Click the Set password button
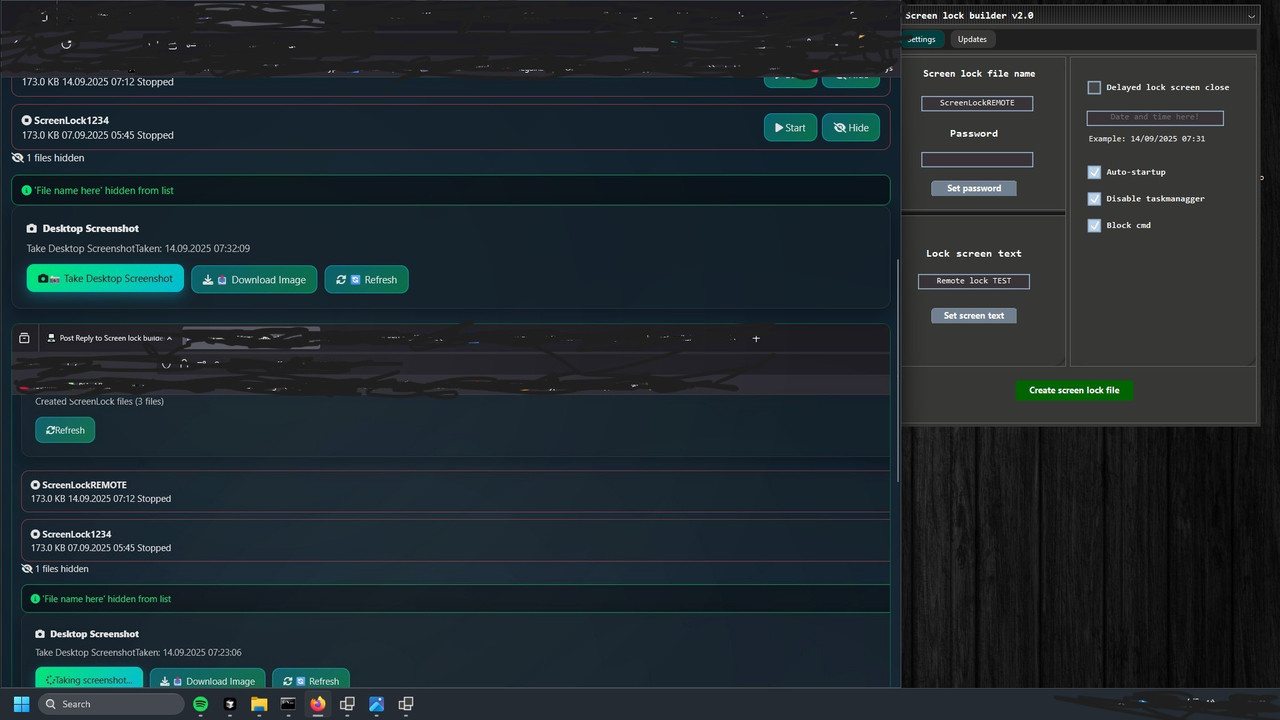This screenshot has height=720, width=1280. (x=974, y=188)
